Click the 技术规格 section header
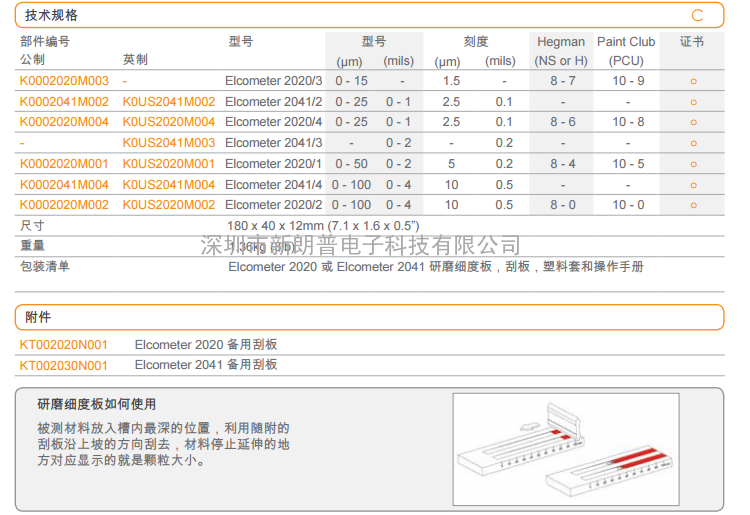Viewport: 750px width, 515px height. 369,15
